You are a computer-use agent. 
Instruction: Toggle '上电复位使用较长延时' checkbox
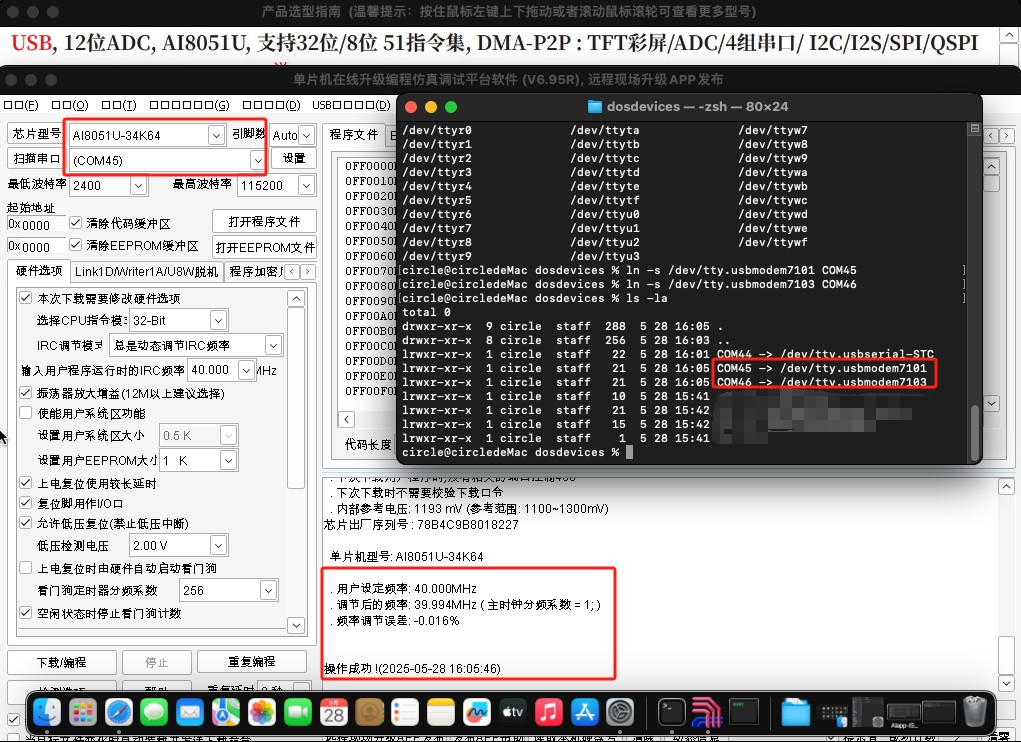[x=25, y=483]
